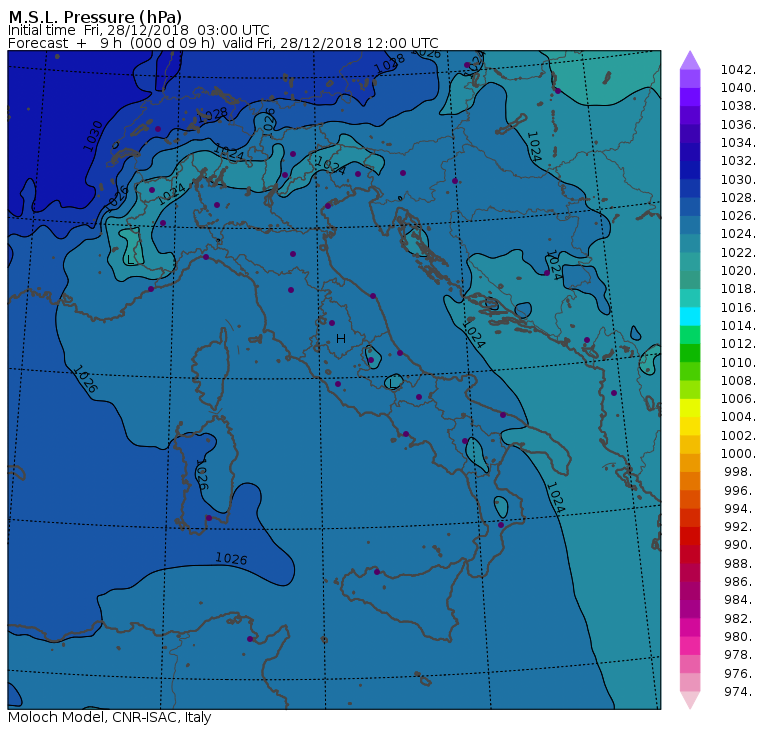Click the green legend band between 1012 and 1010

[x=690, y=353]
